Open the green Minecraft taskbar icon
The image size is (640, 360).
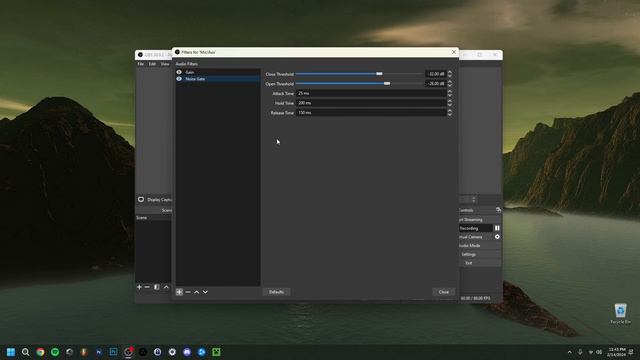tap(216, 352)
